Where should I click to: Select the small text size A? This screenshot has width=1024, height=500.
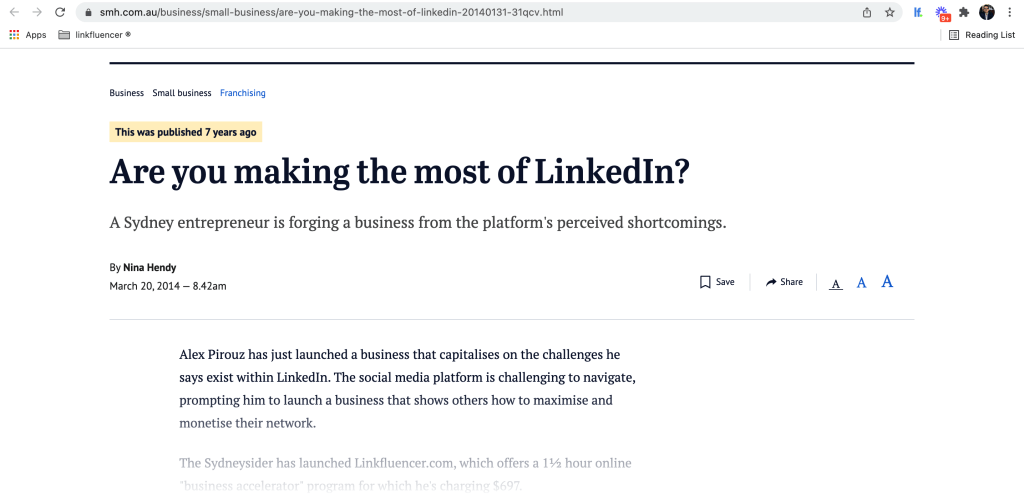(836, 284)
